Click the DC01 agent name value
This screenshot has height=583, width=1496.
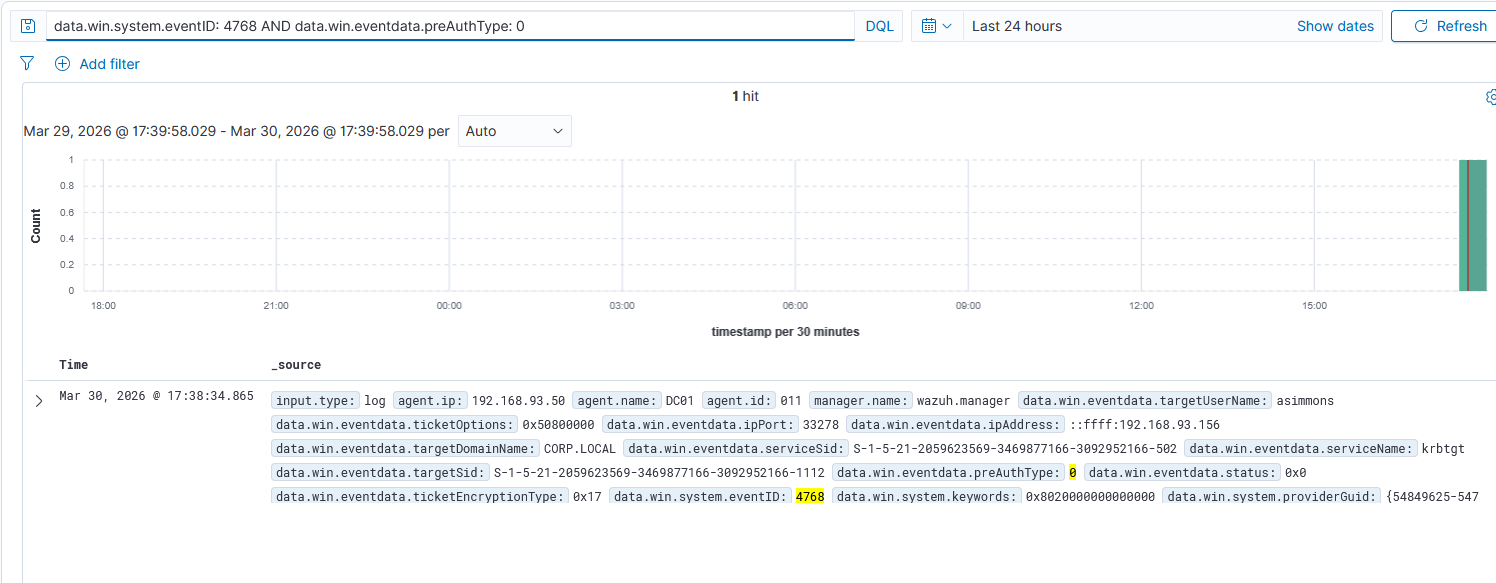tap(680, 401)
